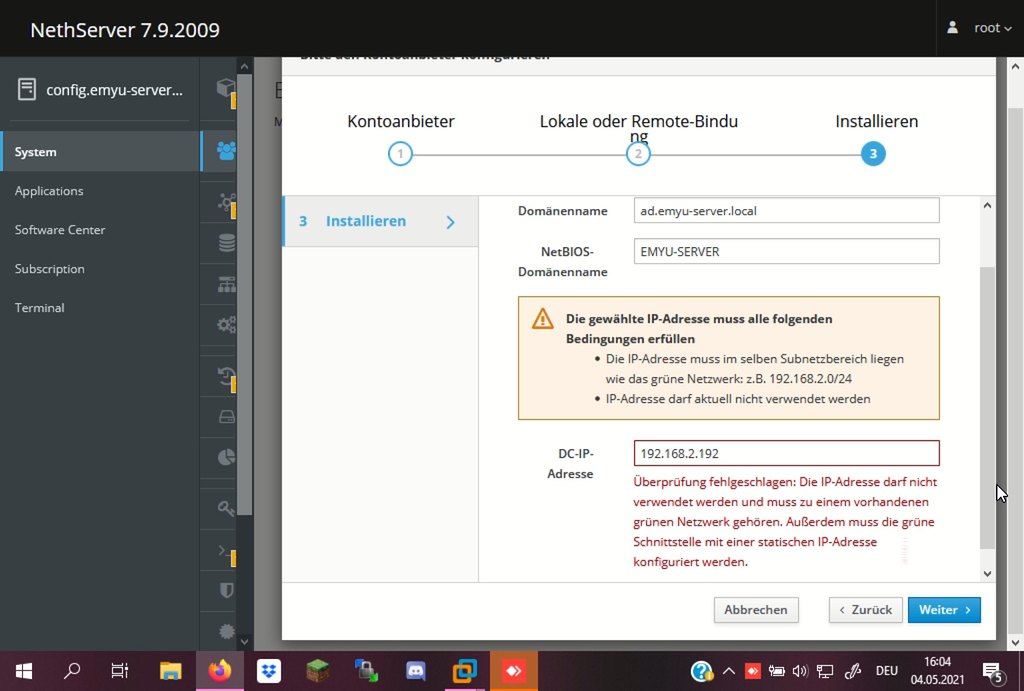1024x691 pixels.
Task: Go to wizard step 2 circle
Action: pos(638,154)
